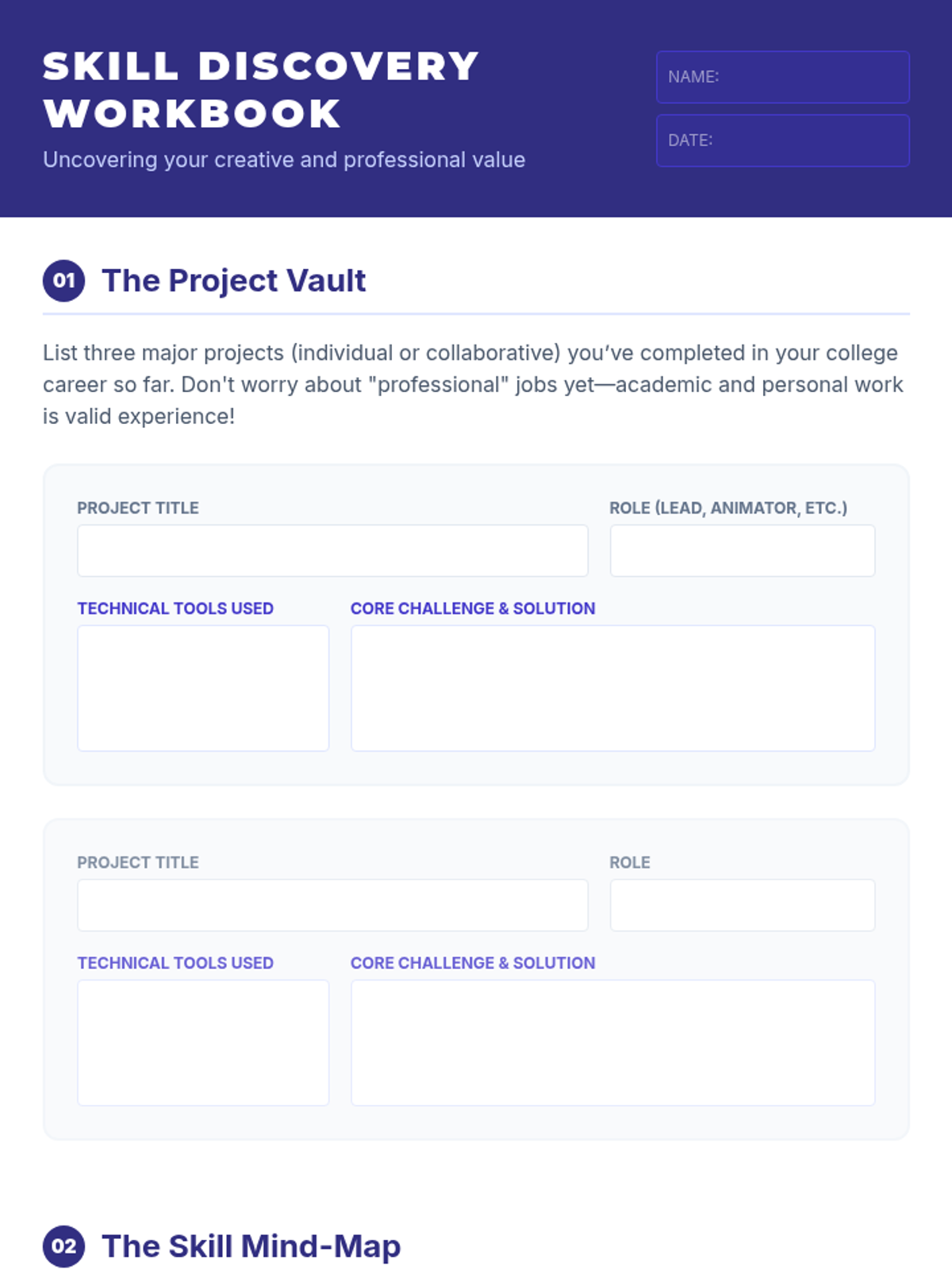
Task: Focus the second project's Role field
Action: click(742, 905)
